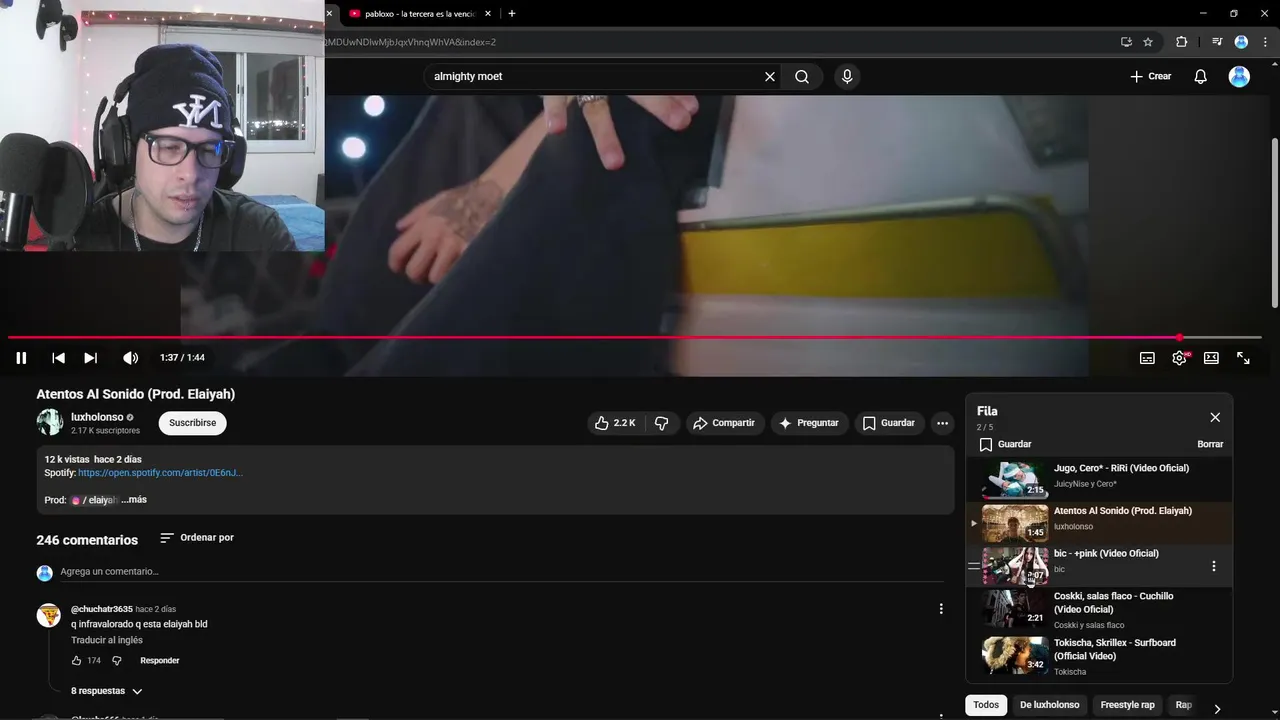The width and height of the screenshot is (1280, 720).
Task: Skip to next video in queue
Action: pos(90,358)
